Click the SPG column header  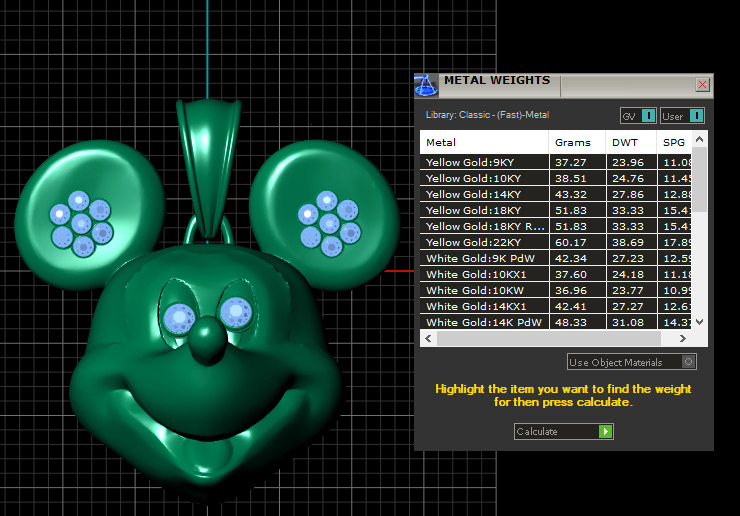[x=674, y=142]
